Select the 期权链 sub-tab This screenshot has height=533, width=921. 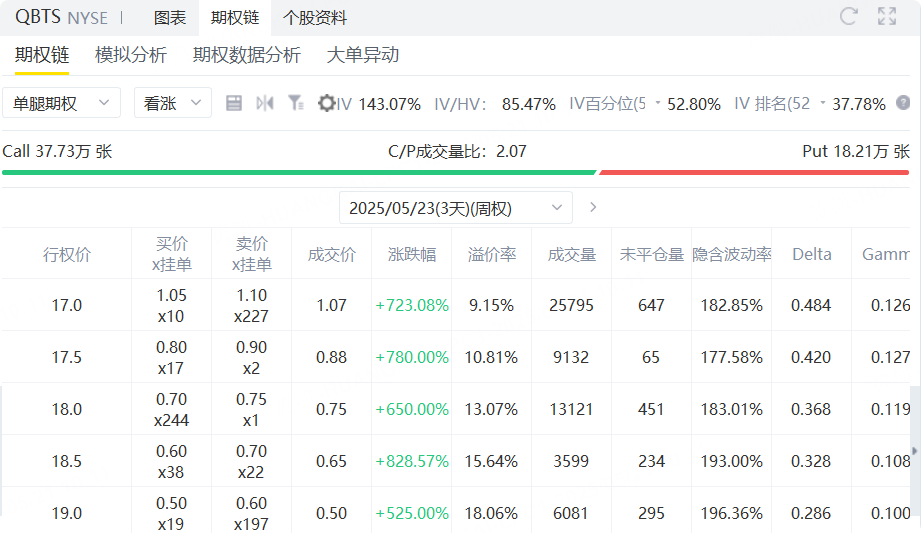click(42, 55)
